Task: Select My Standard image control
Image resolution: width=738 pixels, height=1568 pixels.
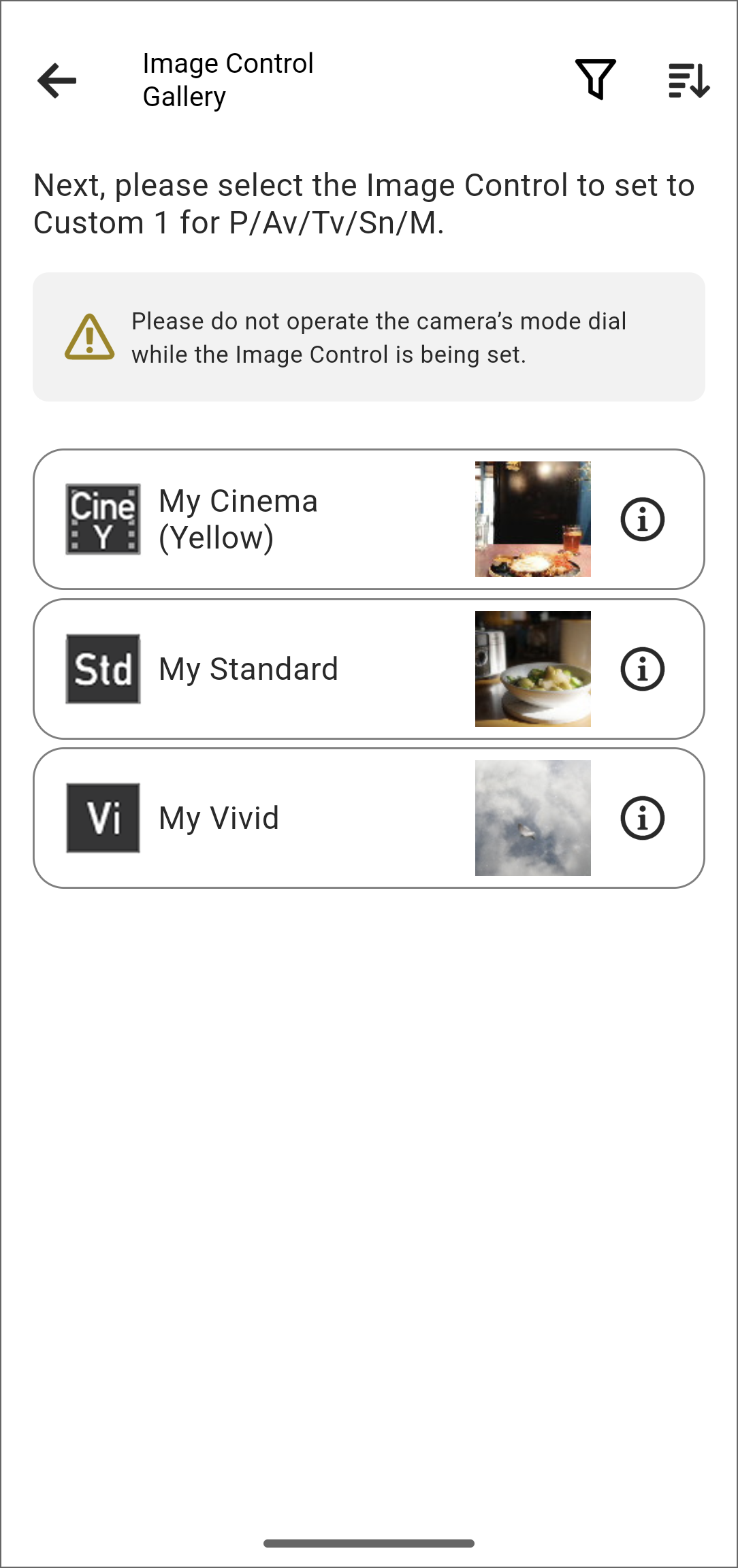Action: click(x=248, y=669)
